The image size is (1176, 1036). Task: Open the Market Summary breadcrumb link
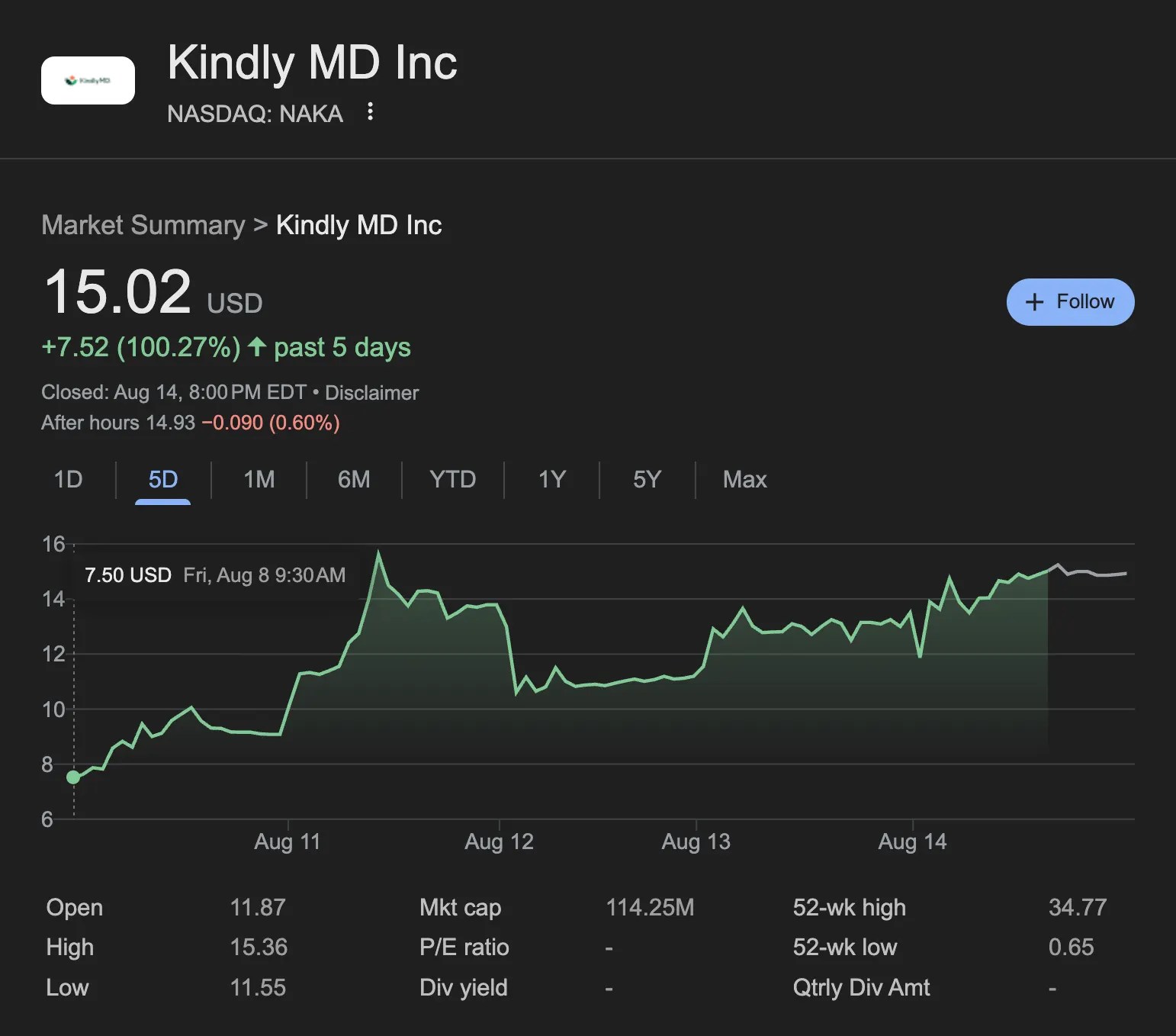[143, 225]
